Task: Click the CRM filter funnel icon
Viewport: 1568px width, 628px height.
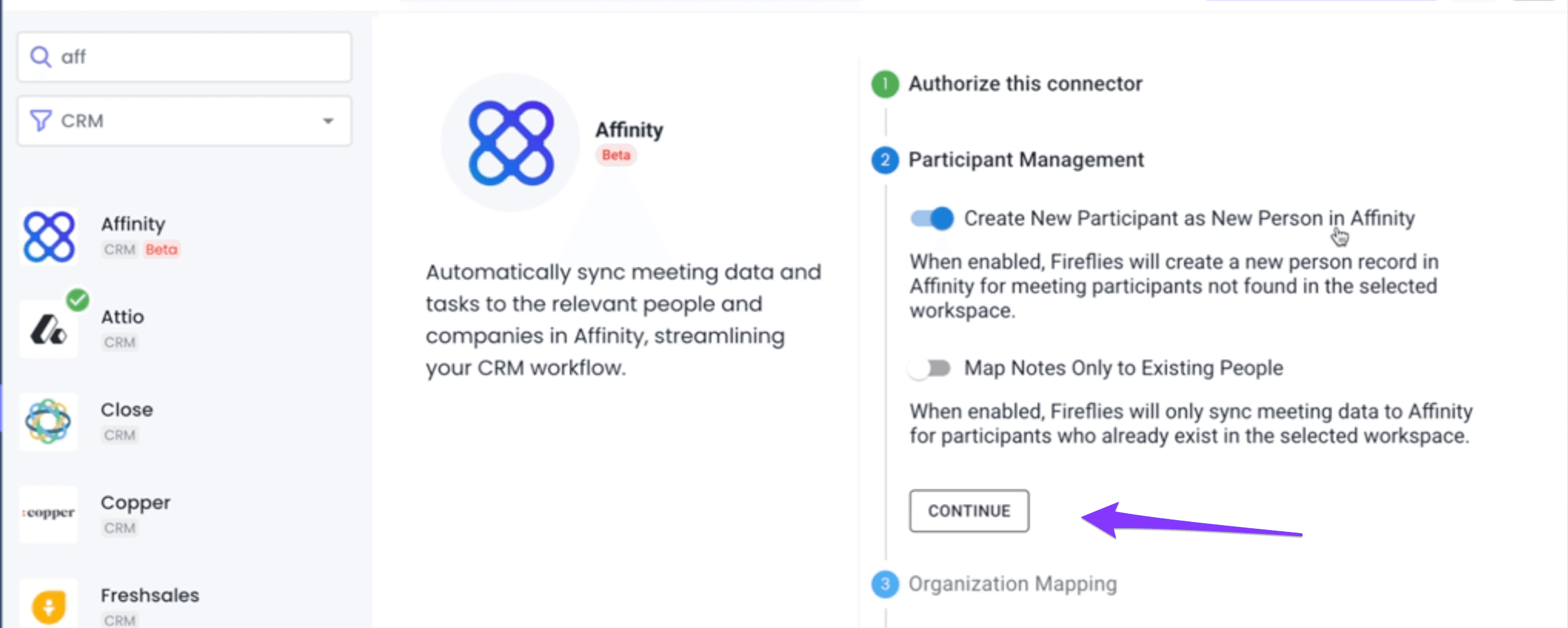Action: pos(41,121)
